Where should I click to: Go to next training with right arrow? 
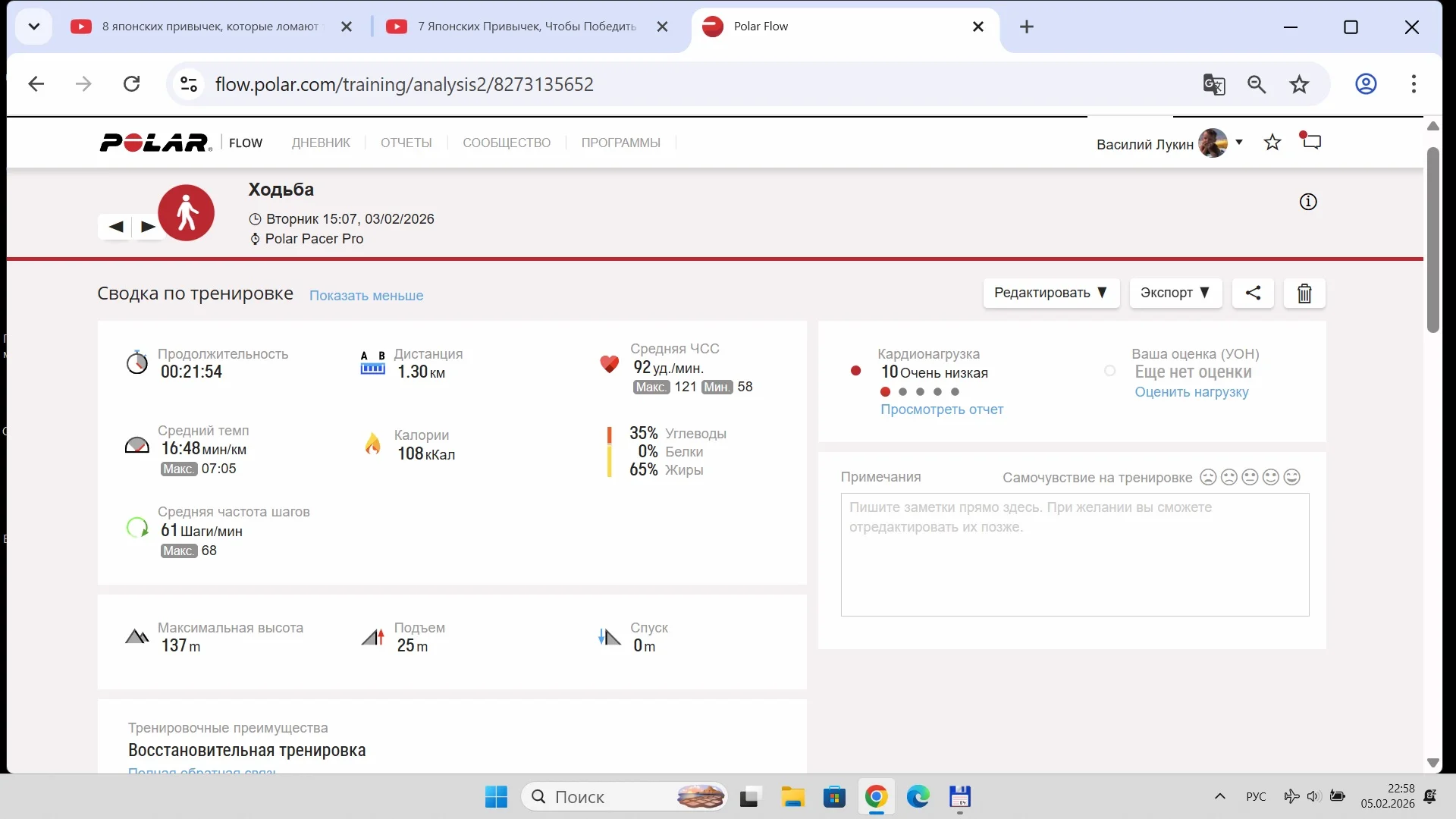coord(149,226)
